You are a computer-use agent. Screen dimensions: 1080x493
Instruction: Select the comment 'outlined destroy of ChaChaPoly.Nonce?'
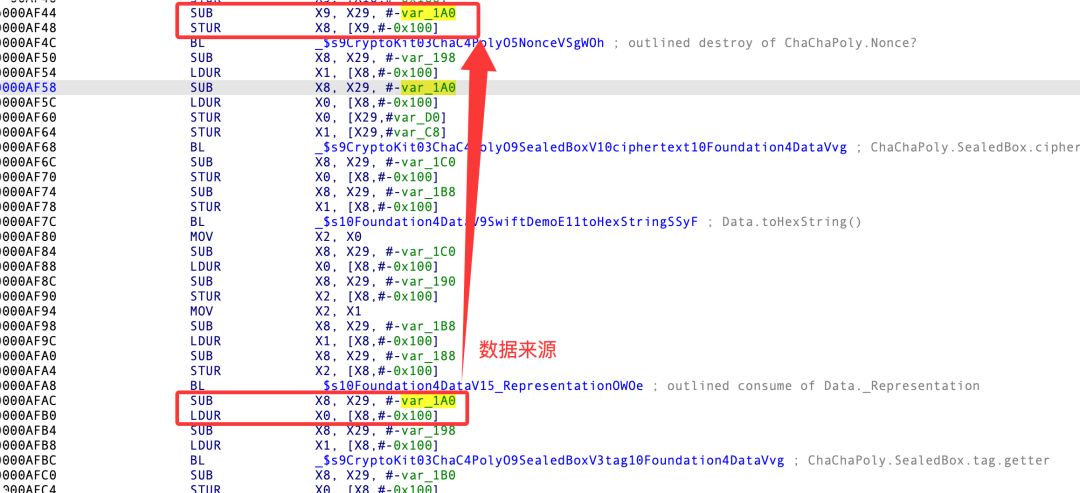773,43
